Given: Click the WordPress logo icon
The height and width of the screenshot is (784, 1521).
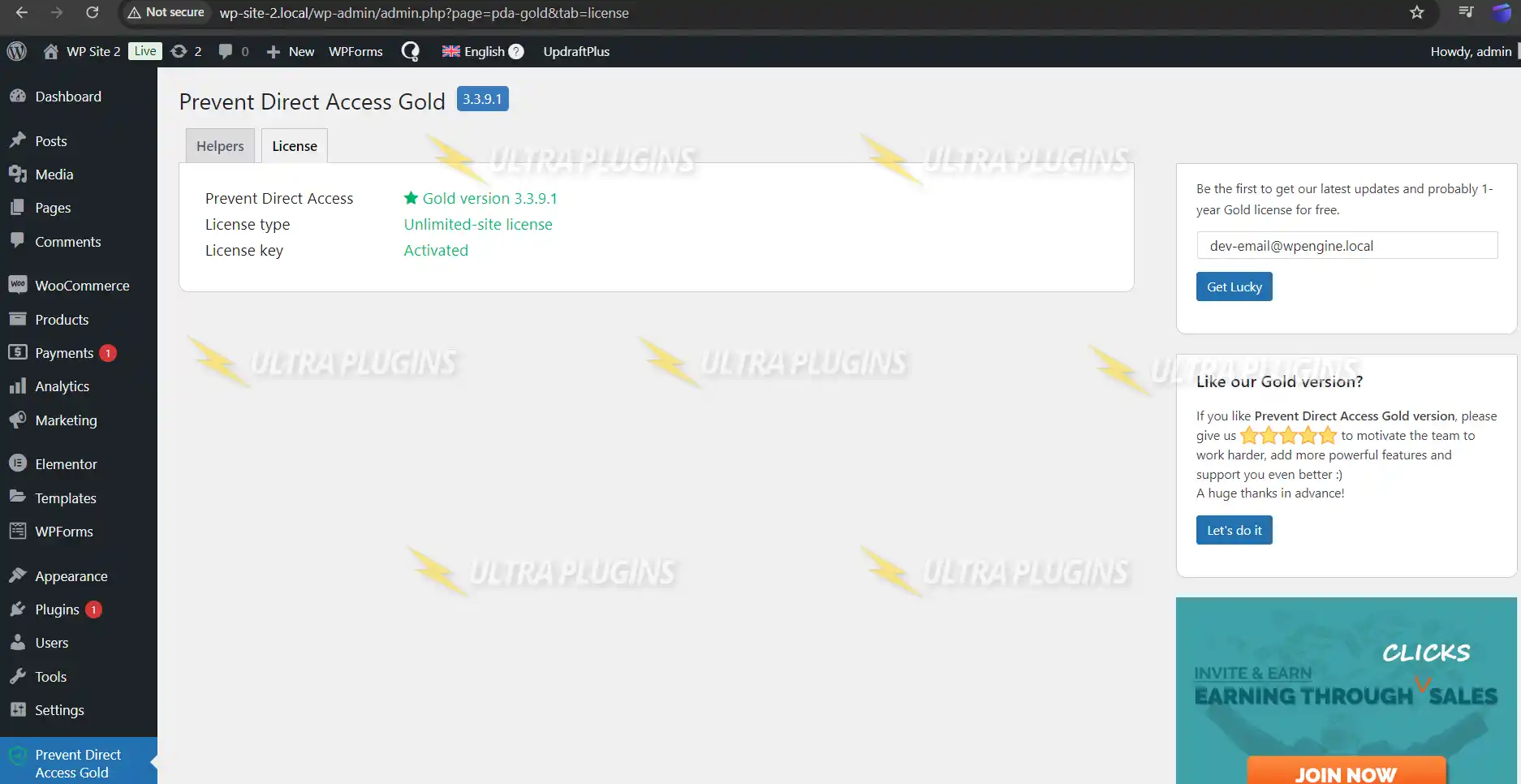Looking at the screenshot, I should click(17, 51).
